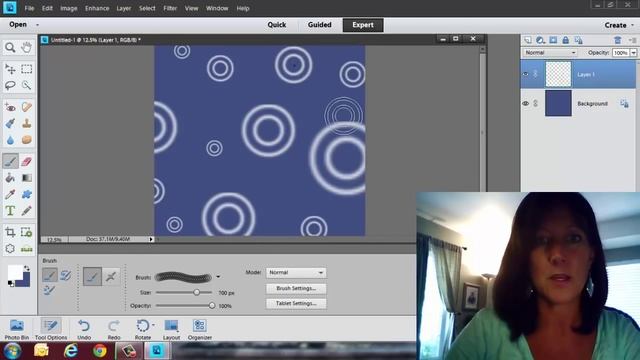This screenshot has width=640, height=360.
Task: Select the Blur tool
Action: click(x=10, y=140)
